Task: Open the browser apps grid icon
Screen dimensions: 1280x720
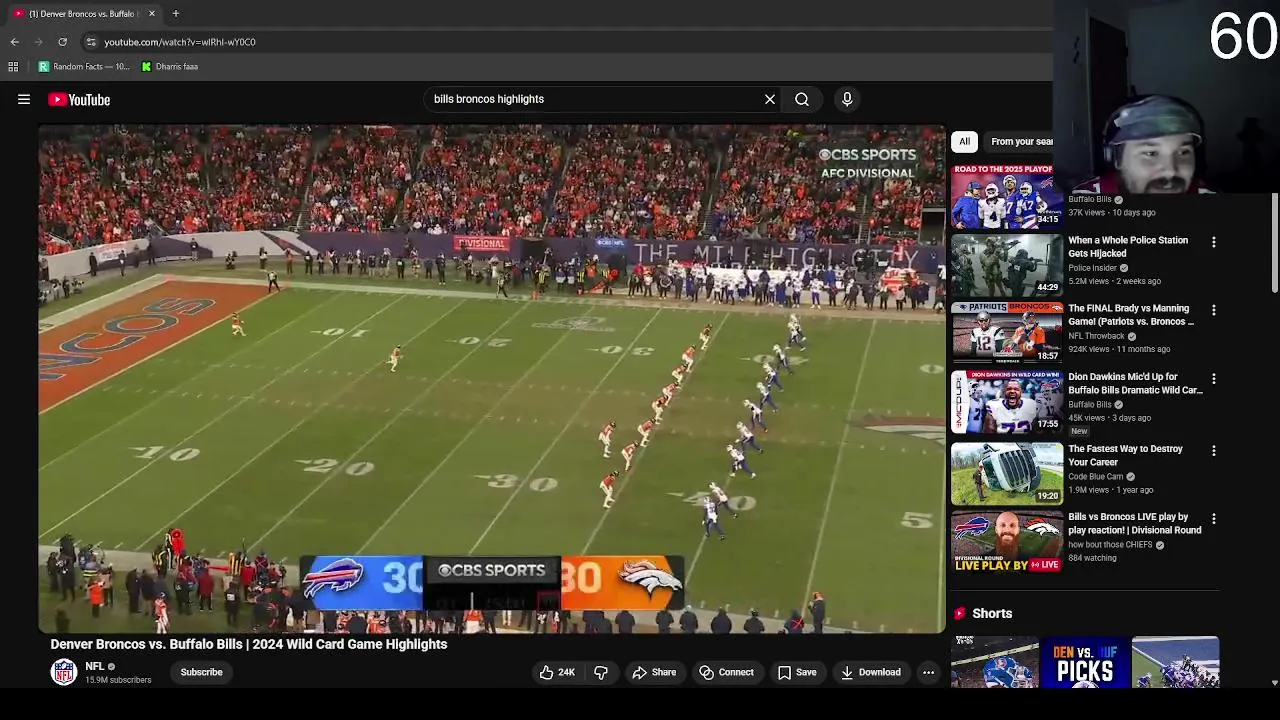Action: click(x=13, y=67)
